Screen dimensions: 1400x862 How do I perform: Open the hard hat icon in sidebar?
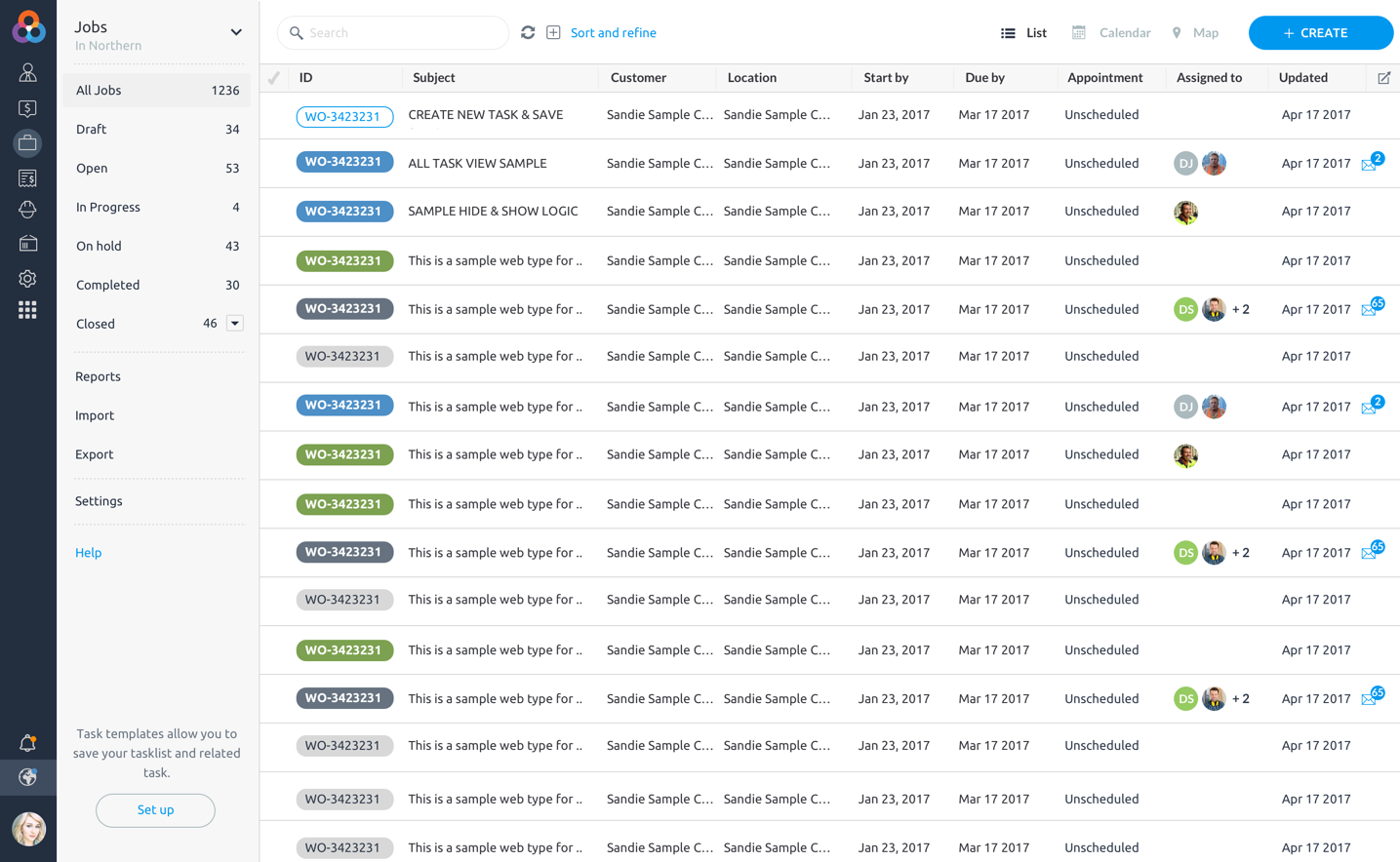tap(27, 210)
